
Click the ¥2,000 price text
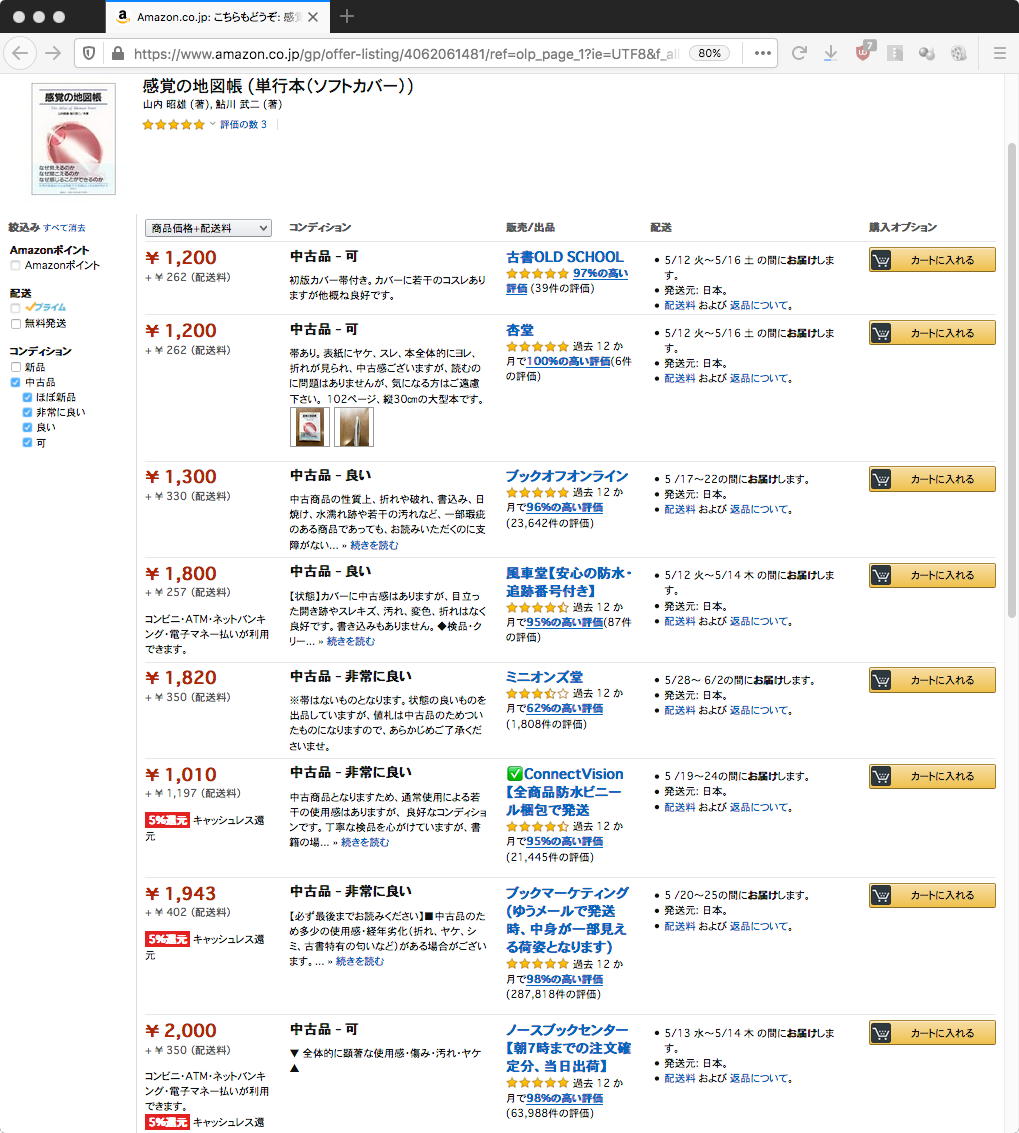coord(181,1030)
